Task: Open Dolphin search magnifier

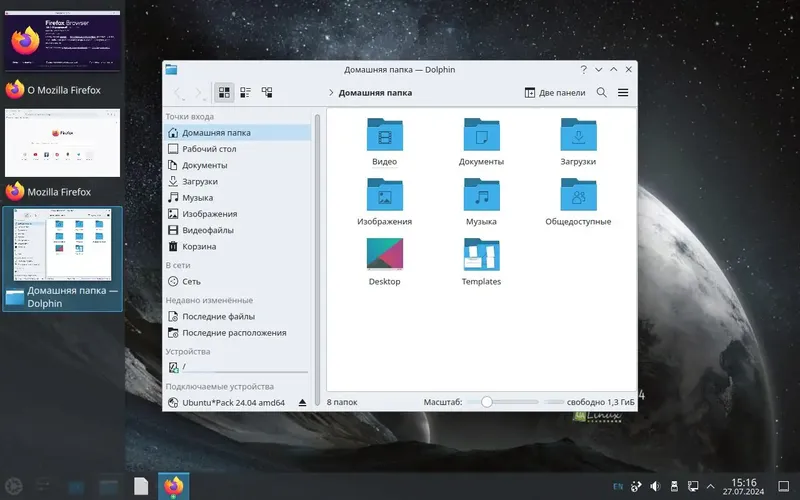Action: tap(602, 92)
